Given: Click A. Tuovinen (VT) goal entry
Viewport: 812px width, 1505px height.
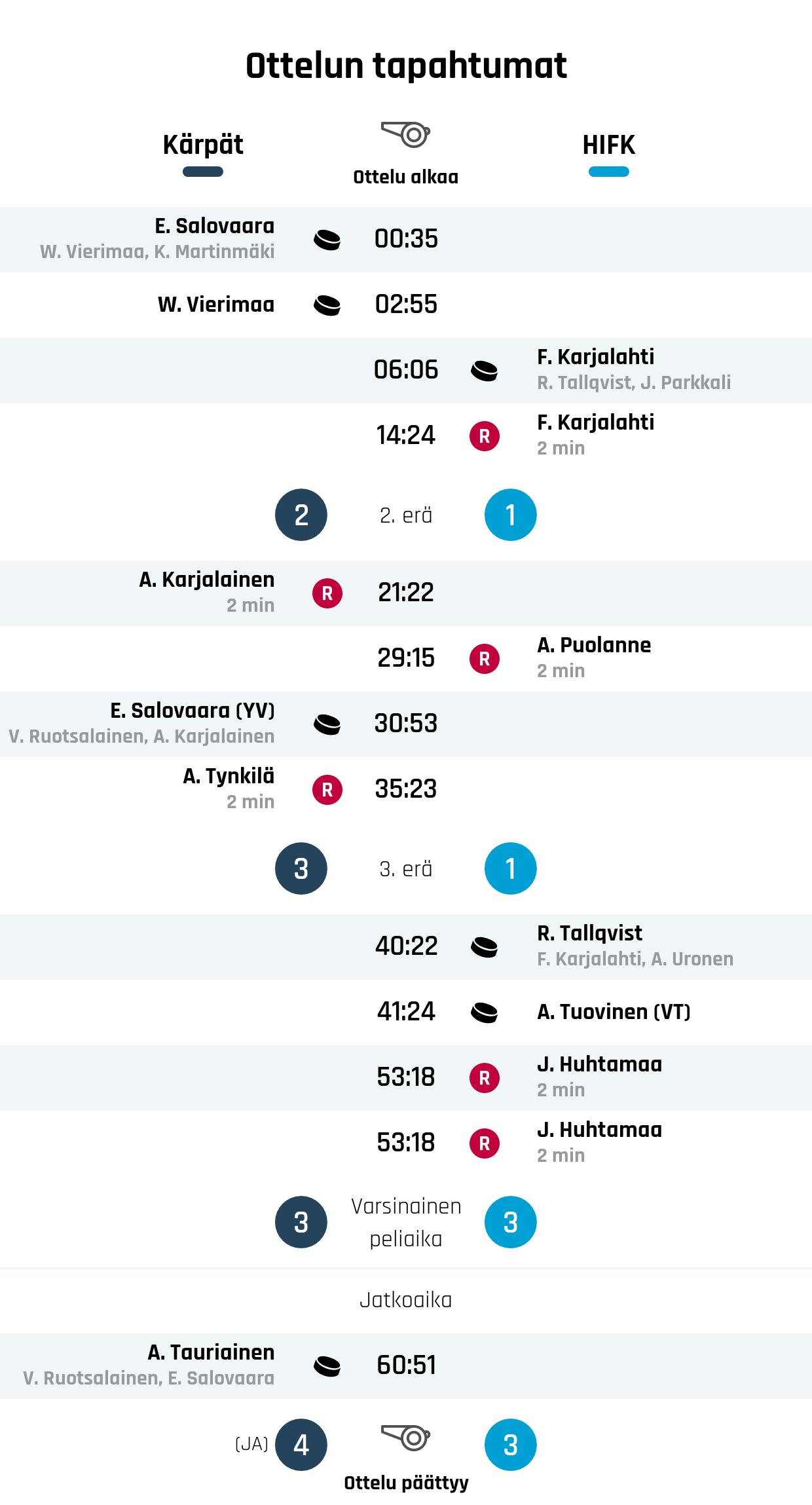Looking at the screenshot, I should [614, 1013].
